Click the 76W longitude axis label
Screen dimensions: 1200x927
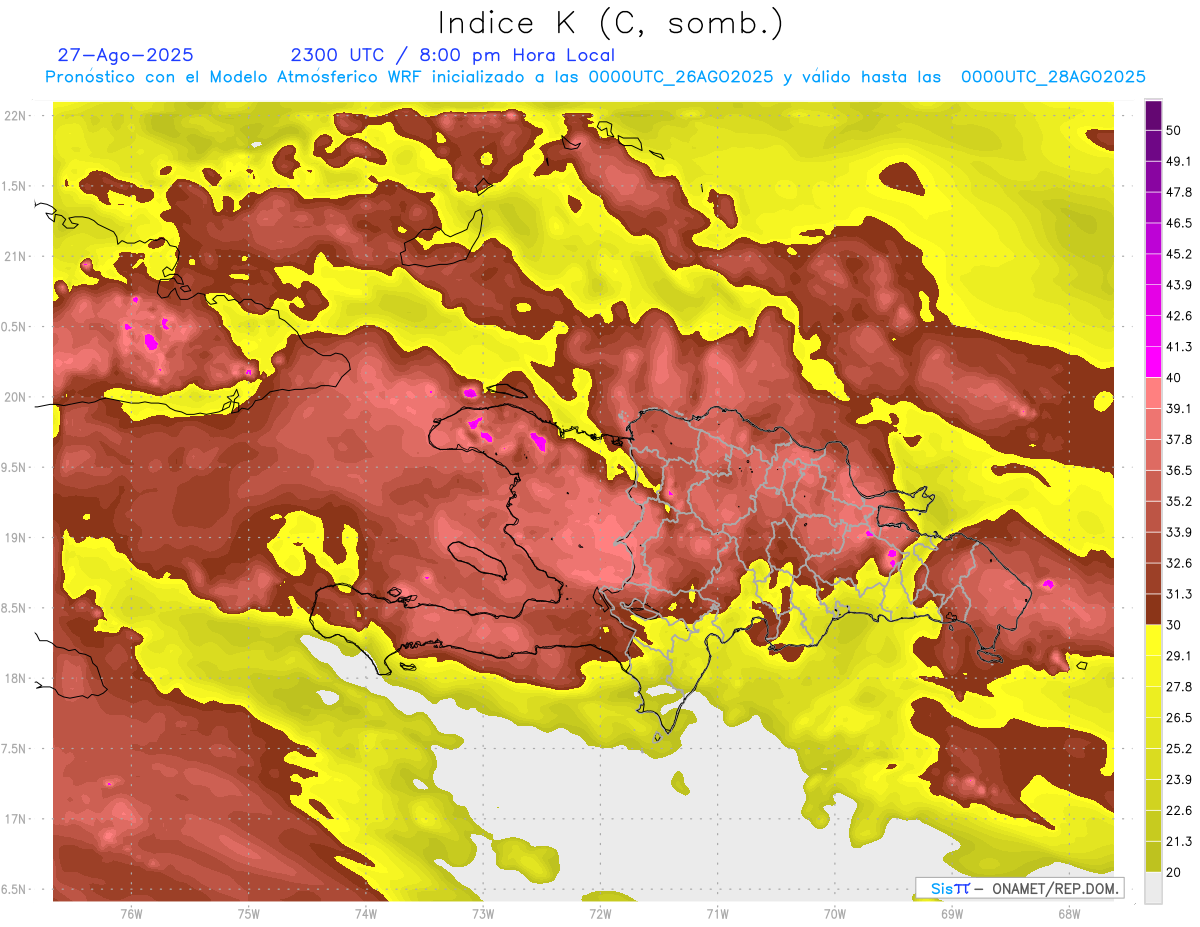pos(131,913)
